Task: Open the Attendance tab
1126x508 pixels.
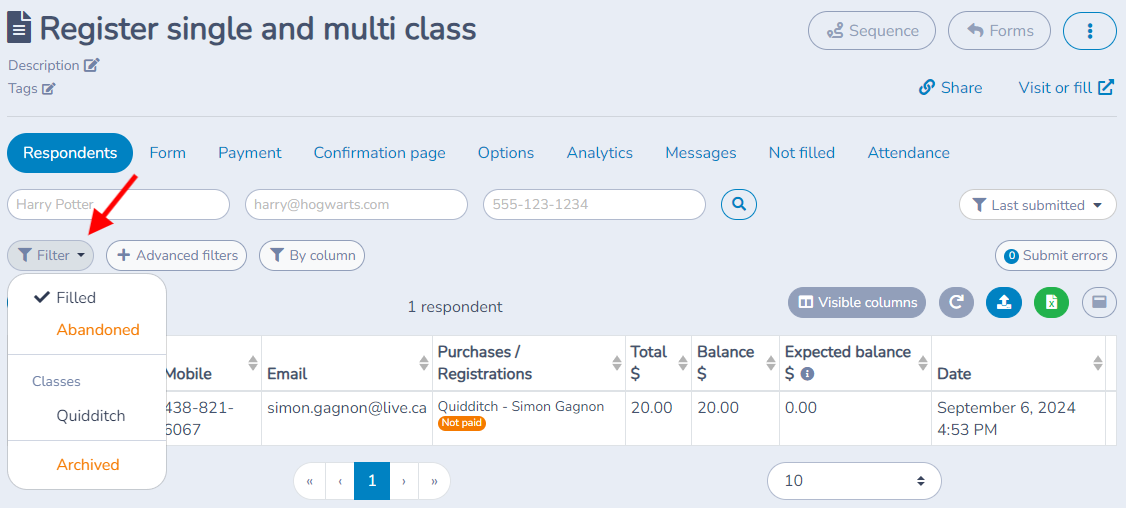Action: (x=908, y=153)
